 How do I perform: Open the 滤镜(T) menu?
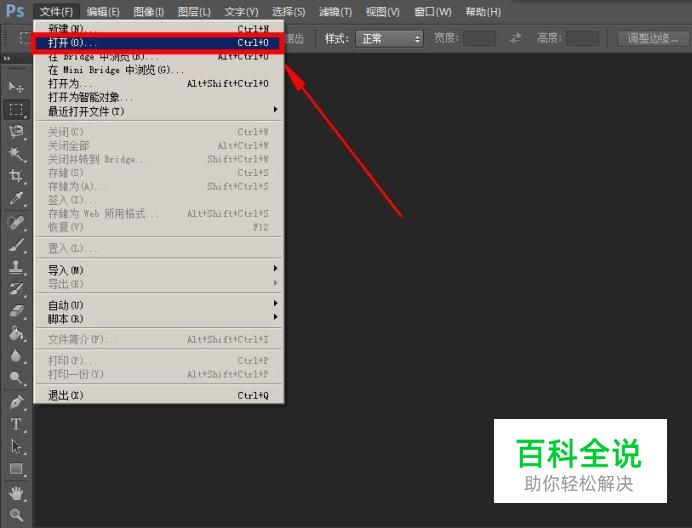point(335,12)
